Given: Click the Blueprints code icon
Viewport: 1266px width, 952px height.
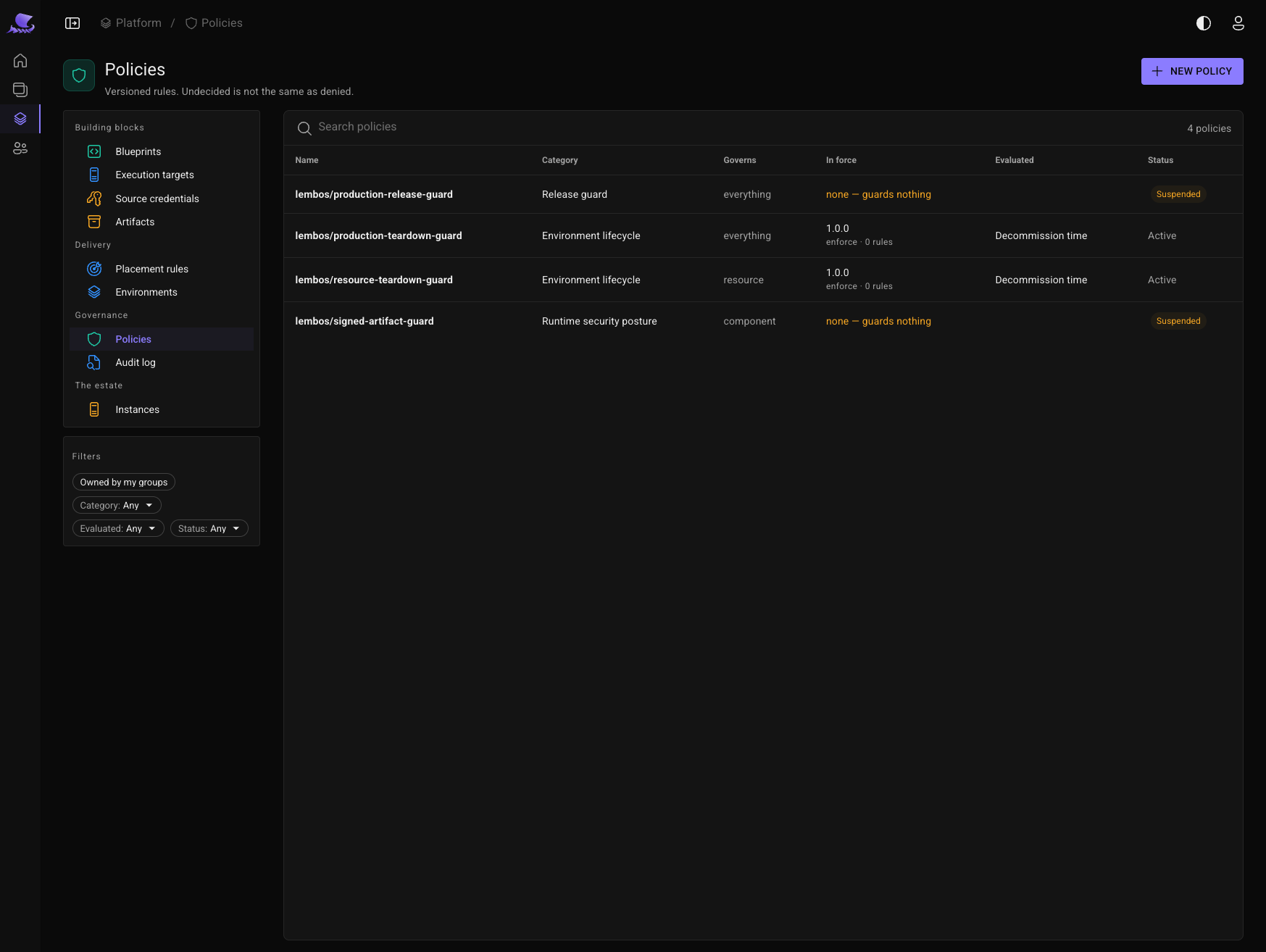Looking at the screenshot, I should 94,151.
